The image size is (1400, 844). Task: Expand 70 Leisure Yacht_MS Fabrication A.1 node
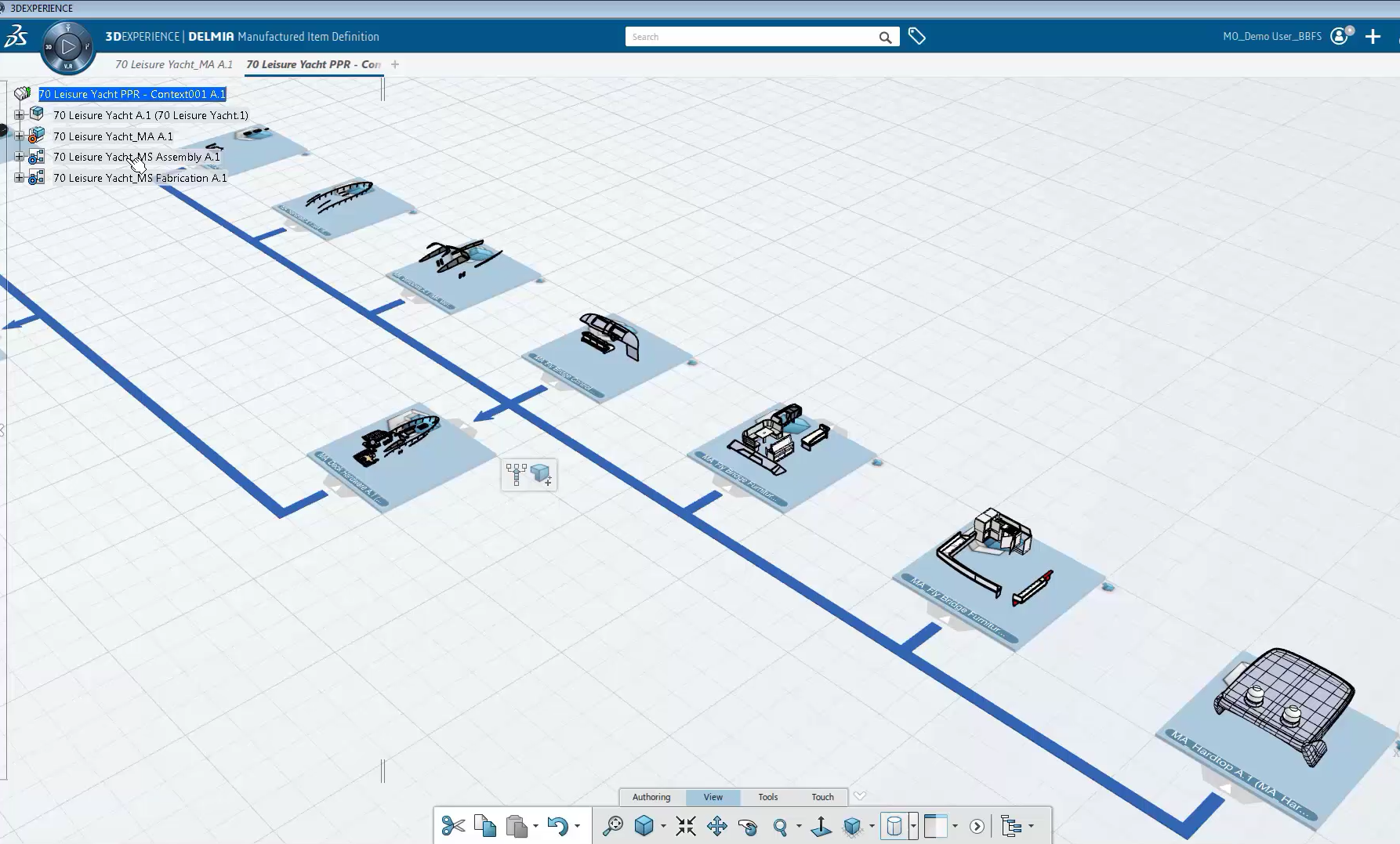click(x=20, y=178)
